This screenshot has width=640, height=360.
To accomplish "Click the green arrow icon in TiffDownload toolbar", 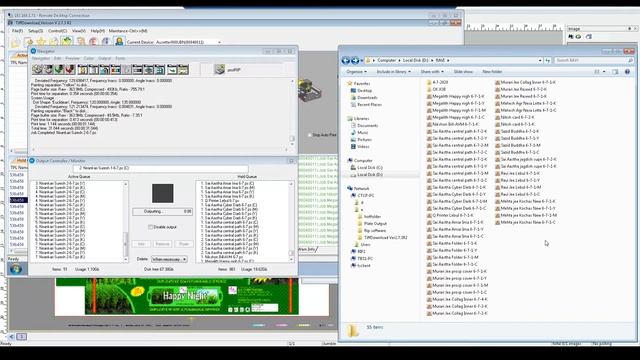I will tap(67, 41).
